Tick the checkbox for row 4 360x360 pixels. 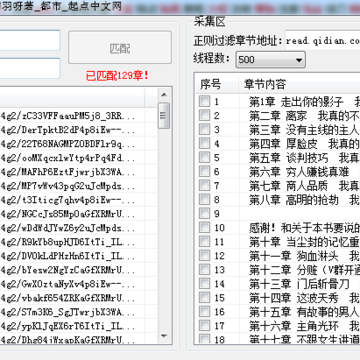(x=204, y=143)
